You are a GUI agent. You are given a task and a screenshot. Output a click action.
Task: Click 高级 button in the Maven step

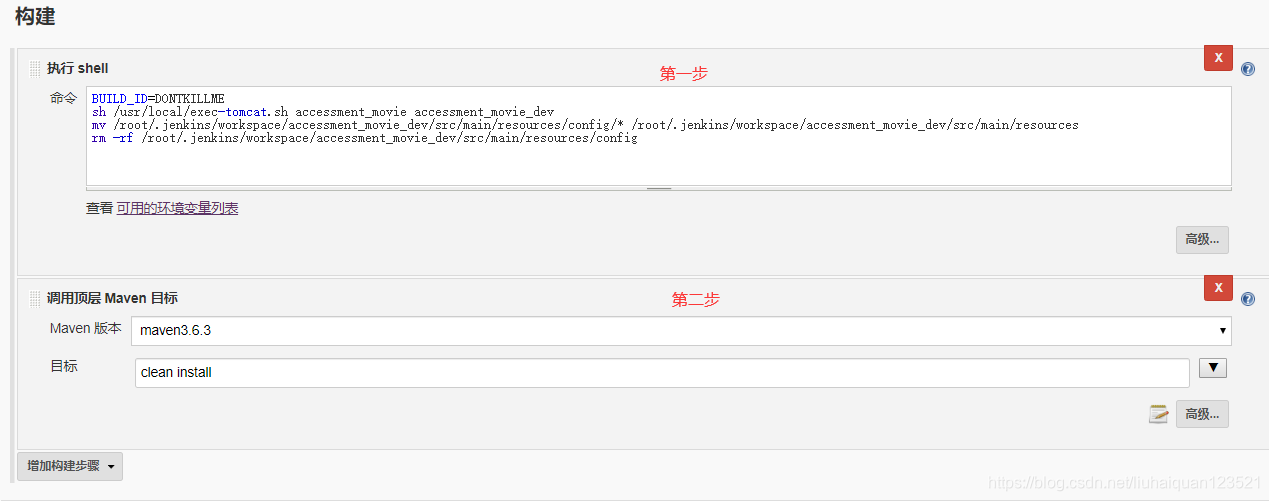click(1202, 414)
